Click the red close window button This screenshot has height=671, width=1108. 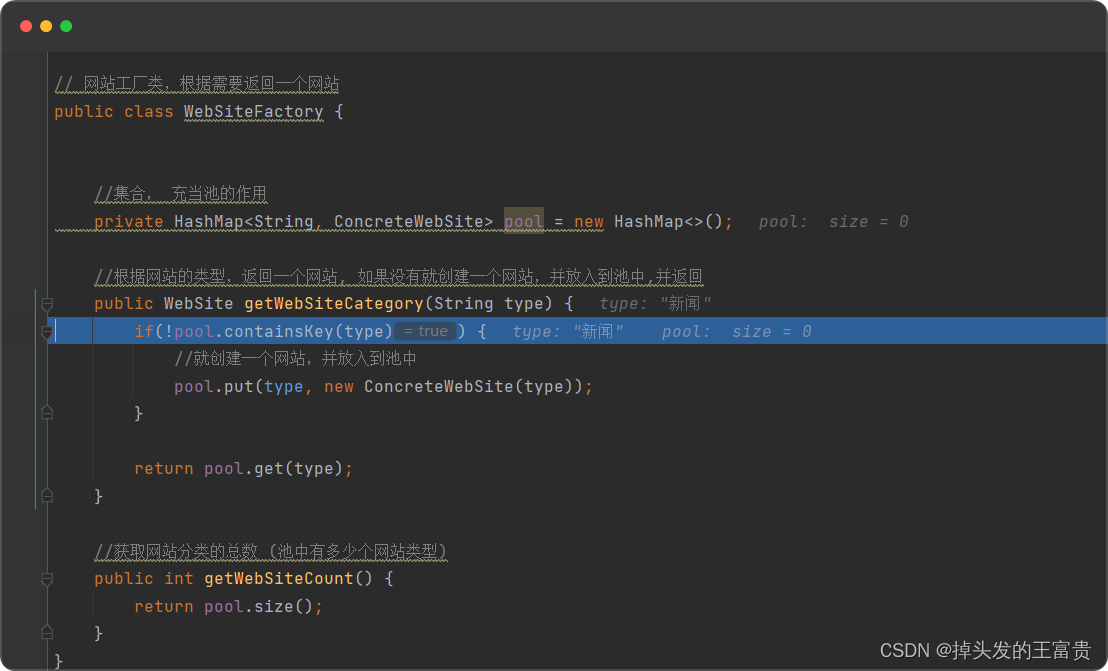[x=26, y=26]
